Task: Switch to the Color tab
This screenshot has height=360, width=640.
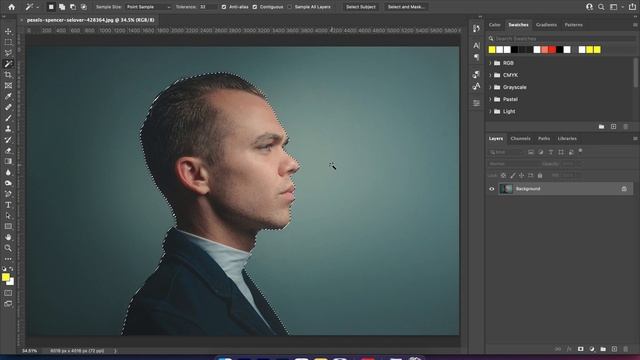Action: 495,25
